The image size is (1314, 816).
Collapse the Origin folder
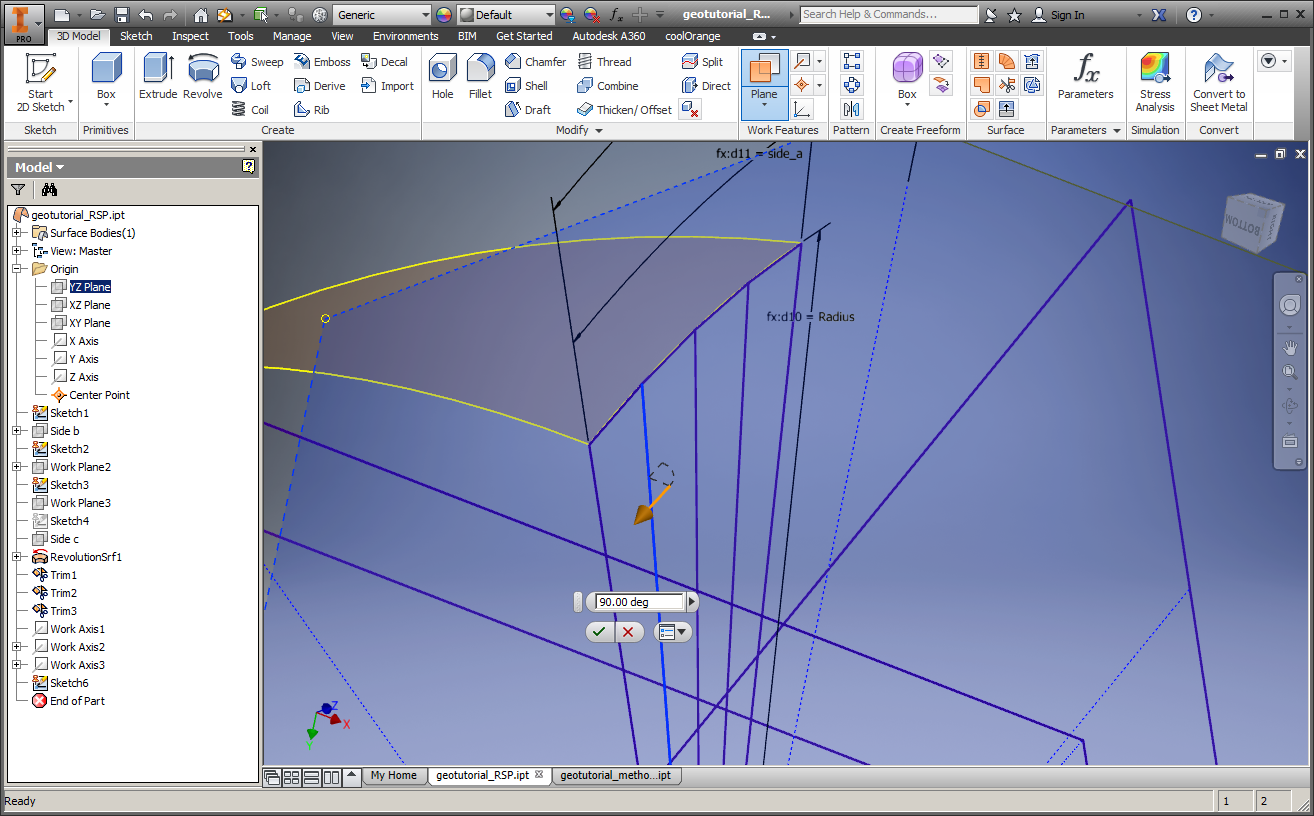tap(17, 269)
